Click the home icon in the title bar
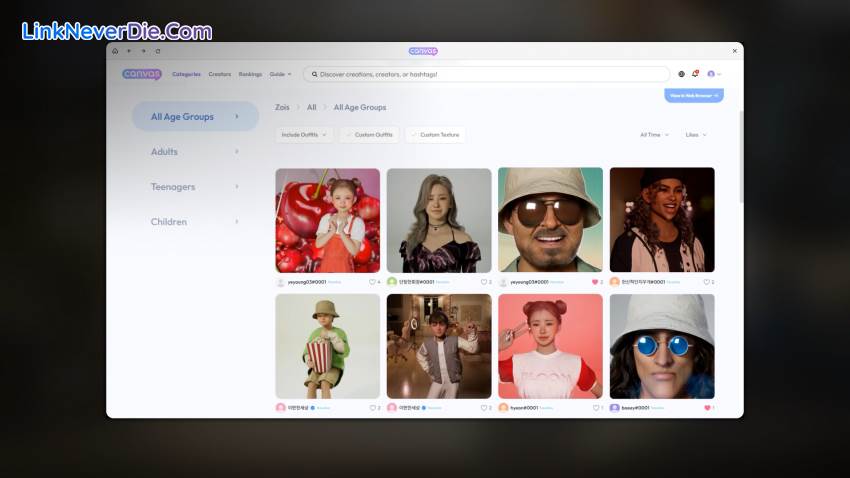Image resolution: width=850 pixels, height=478 pixels. [115, 51]
